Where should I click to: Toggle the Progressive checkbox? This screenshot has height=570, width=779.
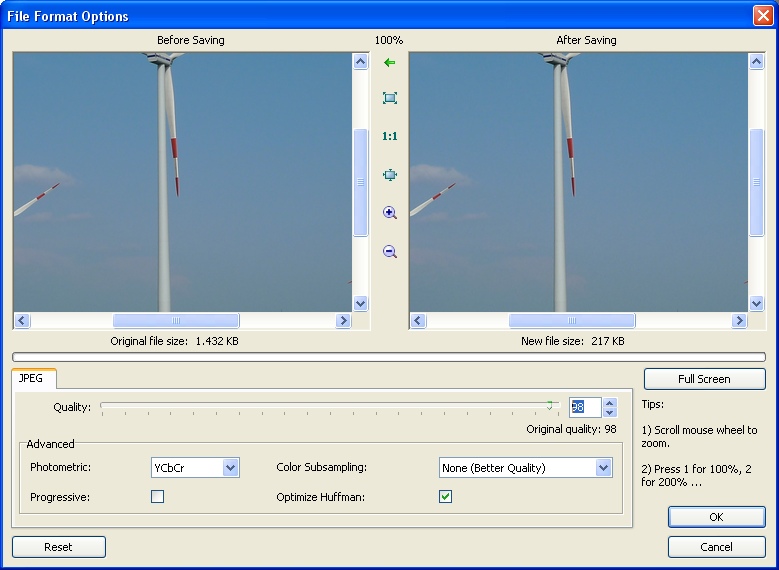click(157, 496)
